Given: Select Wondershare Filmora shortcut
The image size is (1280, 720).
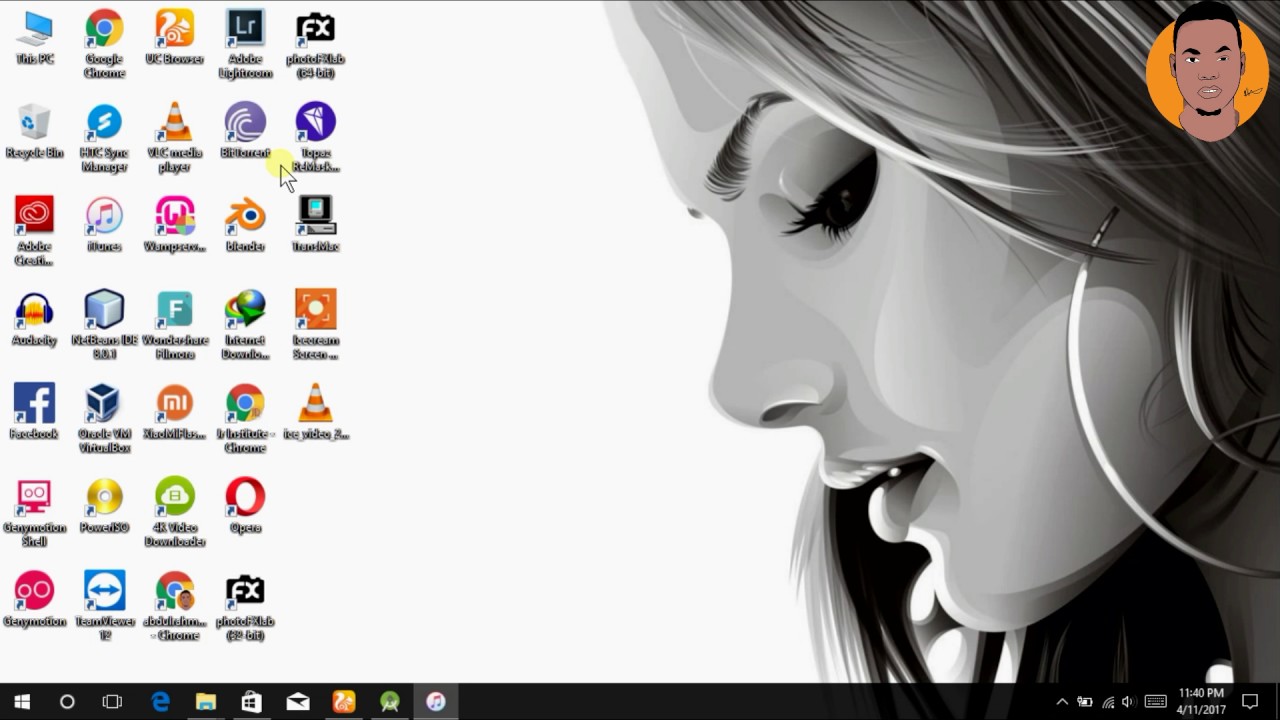Looking at the screenshot, I should (175, 325).
